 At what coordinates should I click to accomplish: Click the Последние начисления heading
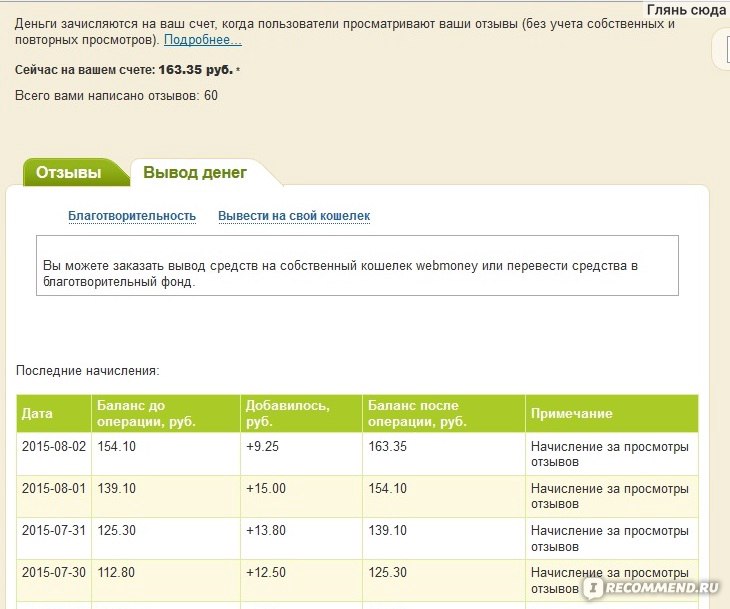pos(88,371)
